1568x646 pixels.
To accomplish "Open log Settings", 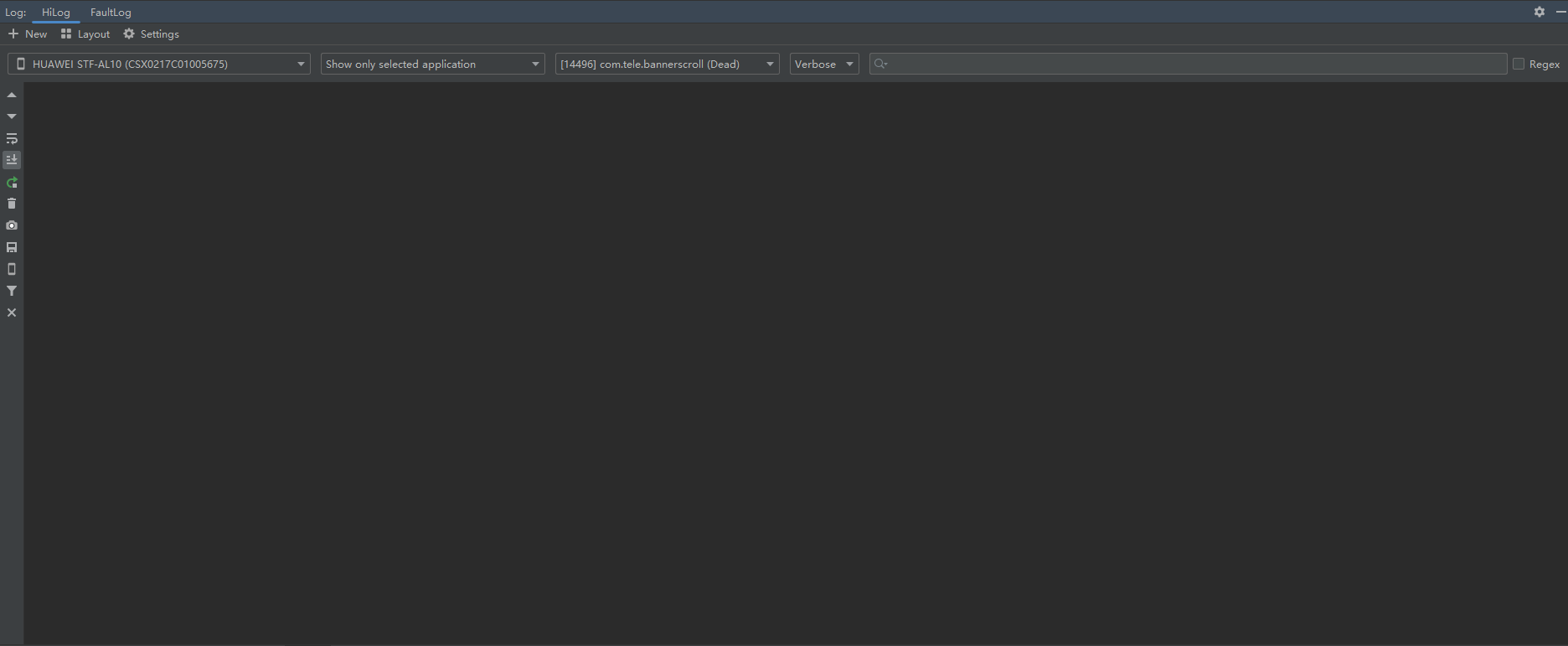I will click(152, 34).
